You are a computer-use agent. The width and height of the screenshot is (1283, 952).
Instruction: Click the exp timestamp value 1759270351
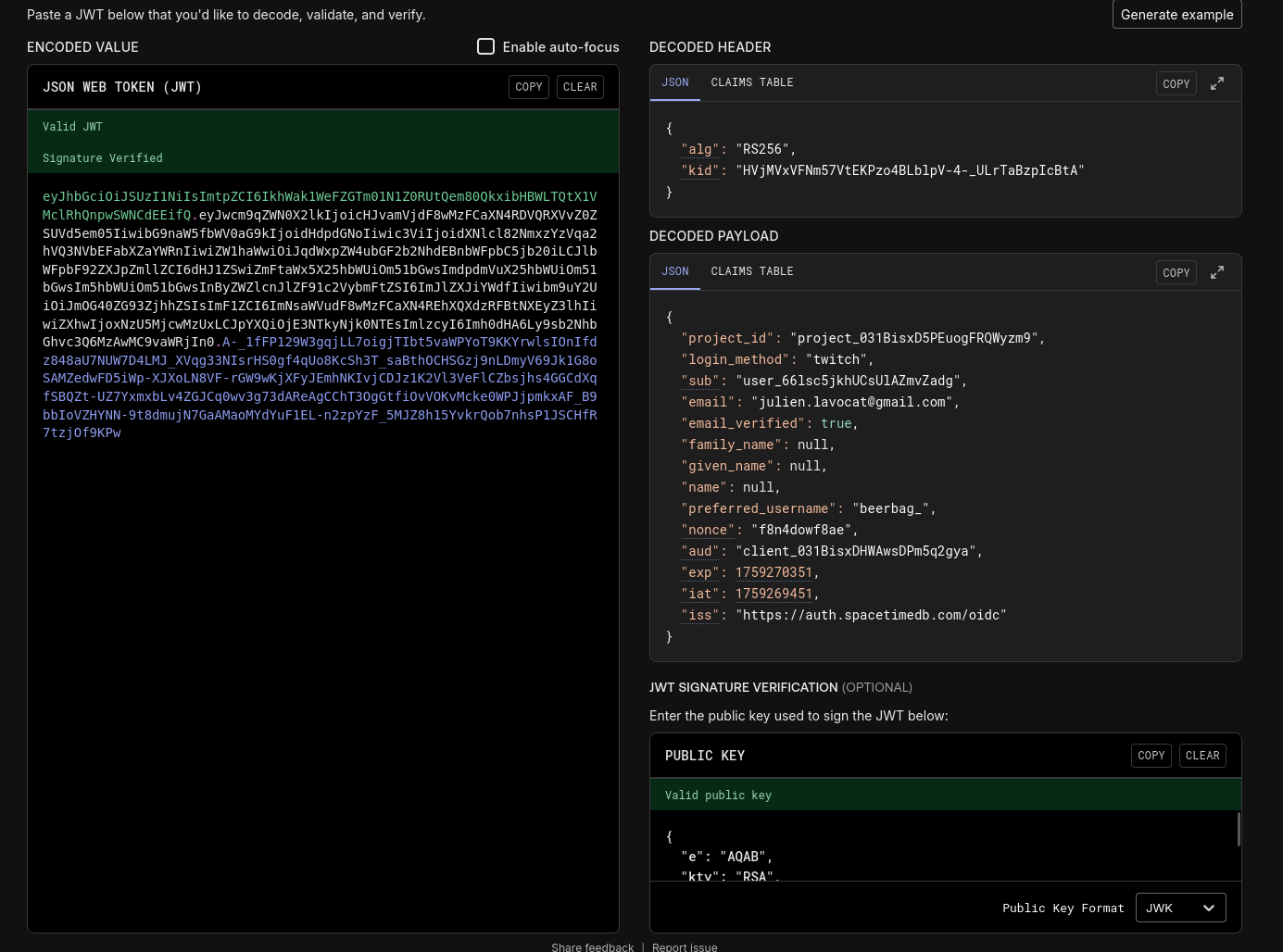click(774, 572)
